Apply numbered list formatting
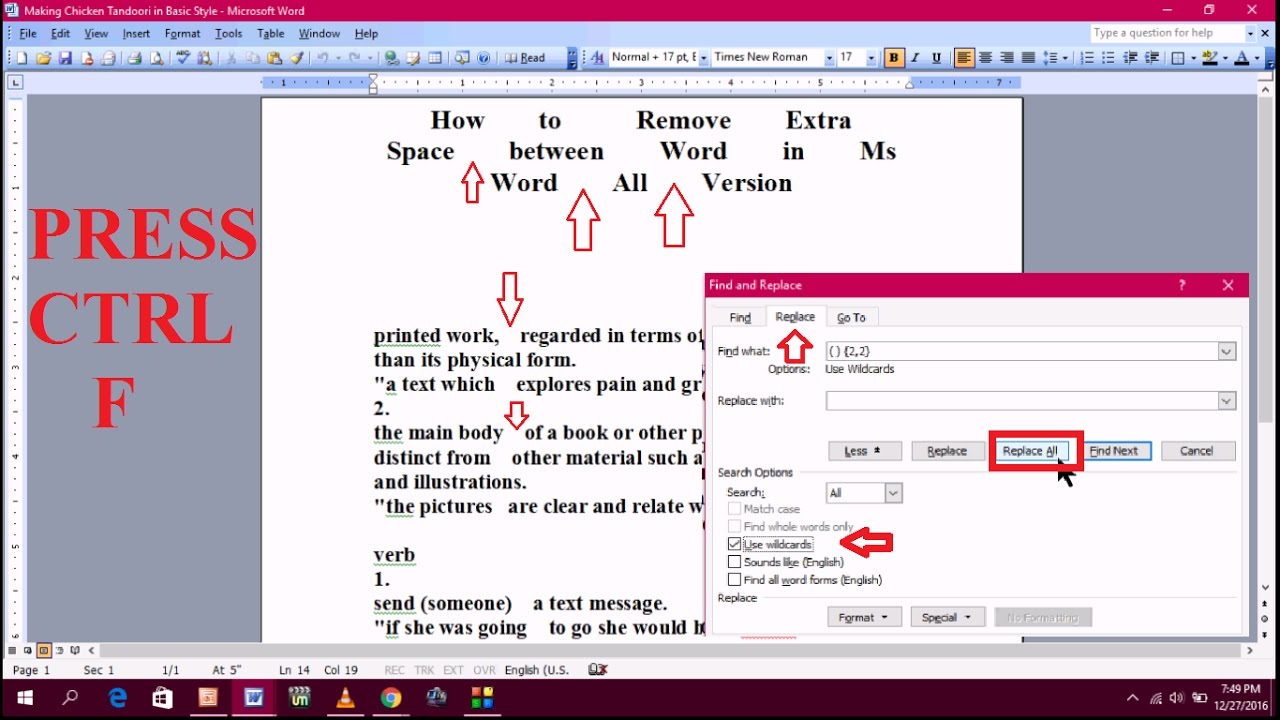The height and width of the screenshot is (720, 1280). tap(1087, 58)
